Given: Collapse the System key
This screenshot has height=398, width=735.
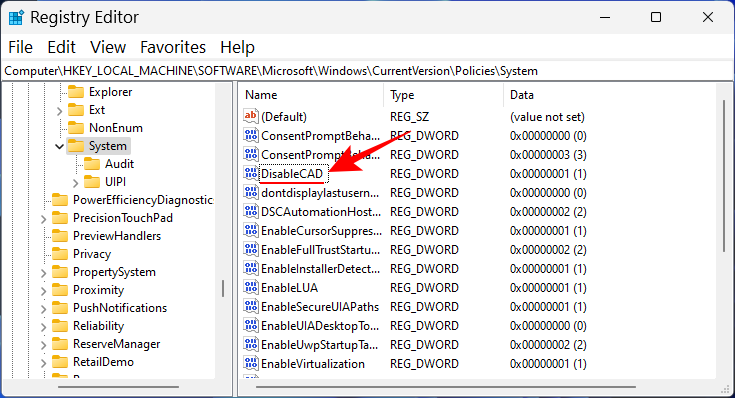Looking at the screenshot, I should [x=59, y=147].
